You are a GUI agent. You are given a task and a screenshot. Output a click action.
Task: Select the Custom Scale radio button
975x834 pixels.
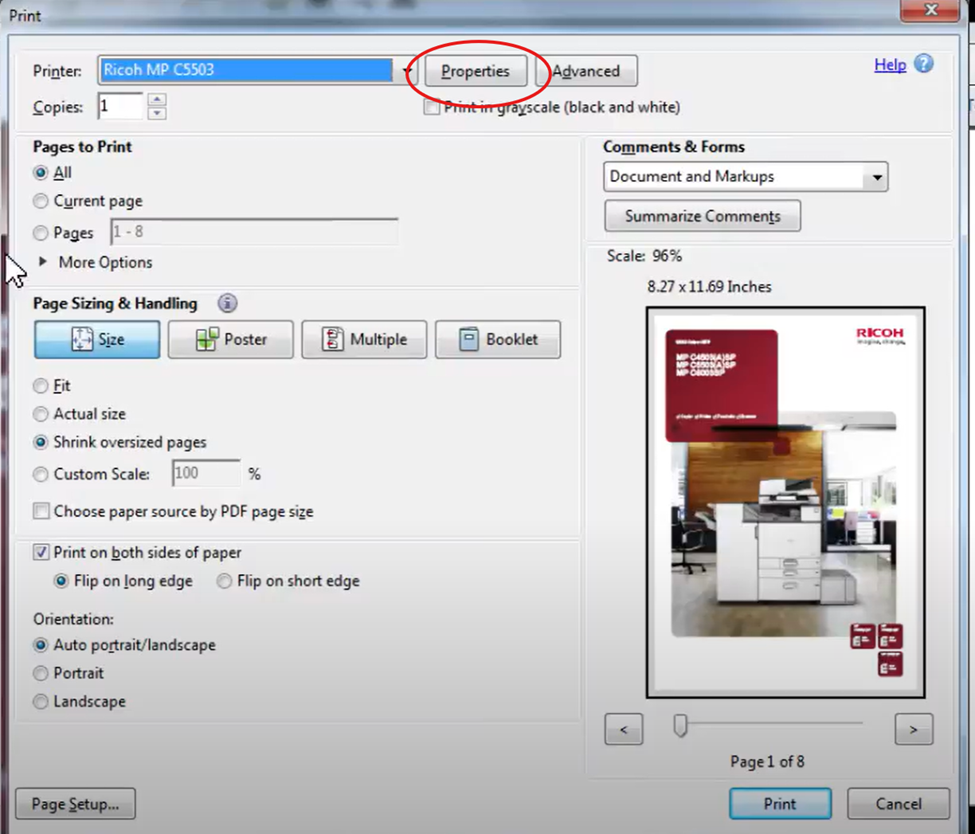[x=40, y=474]
